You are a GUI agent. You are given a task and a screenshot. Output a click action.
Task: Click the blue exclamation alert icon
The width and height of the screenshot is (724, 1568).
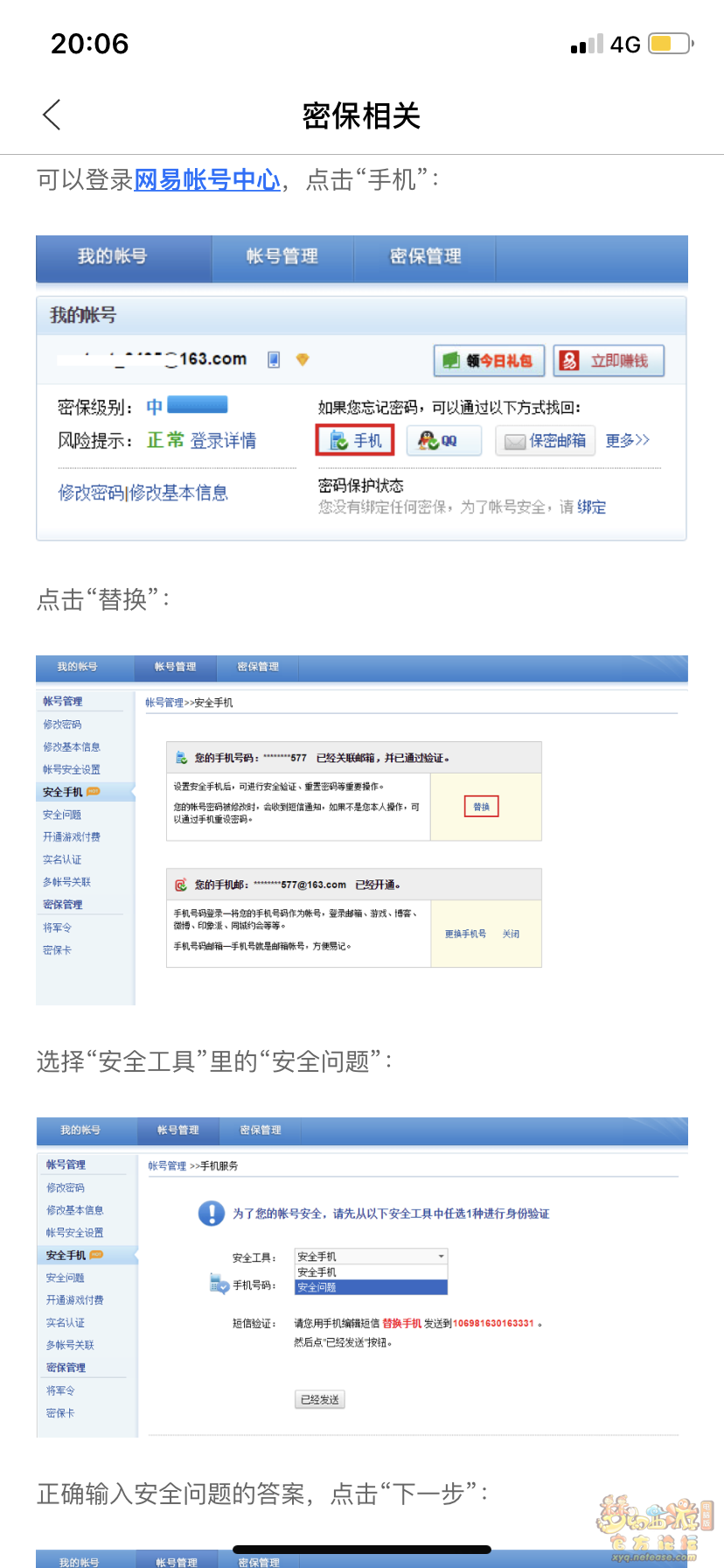212,1214
